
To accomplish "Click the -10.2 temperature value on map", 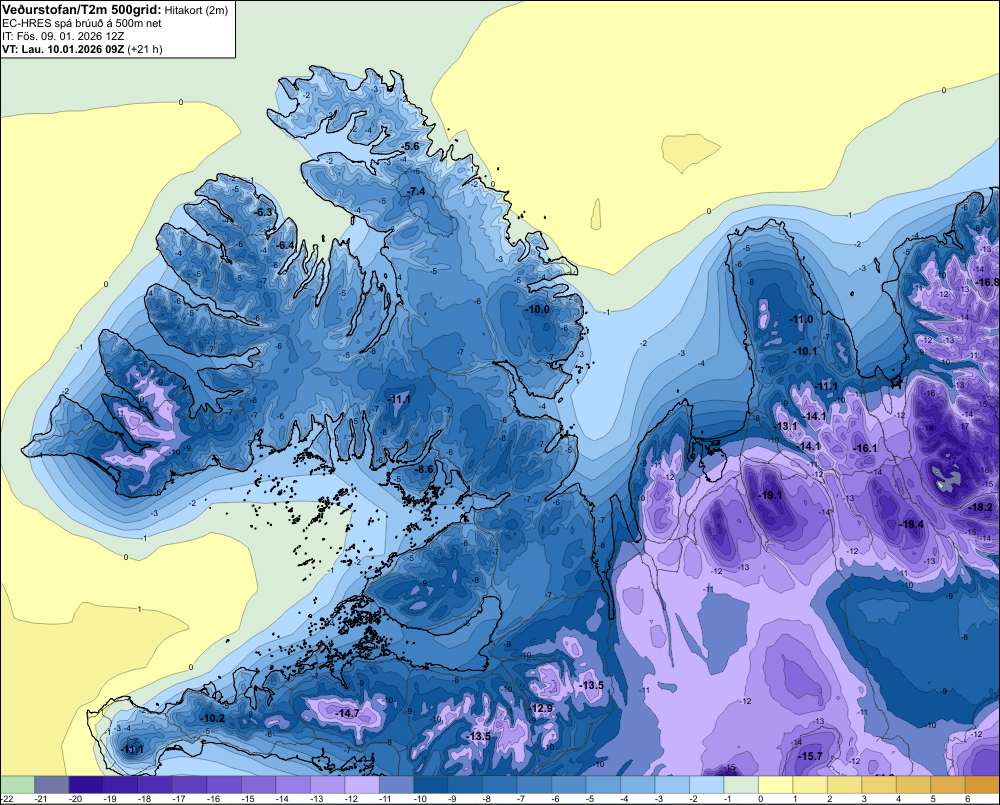I will (x=212, y=718).
